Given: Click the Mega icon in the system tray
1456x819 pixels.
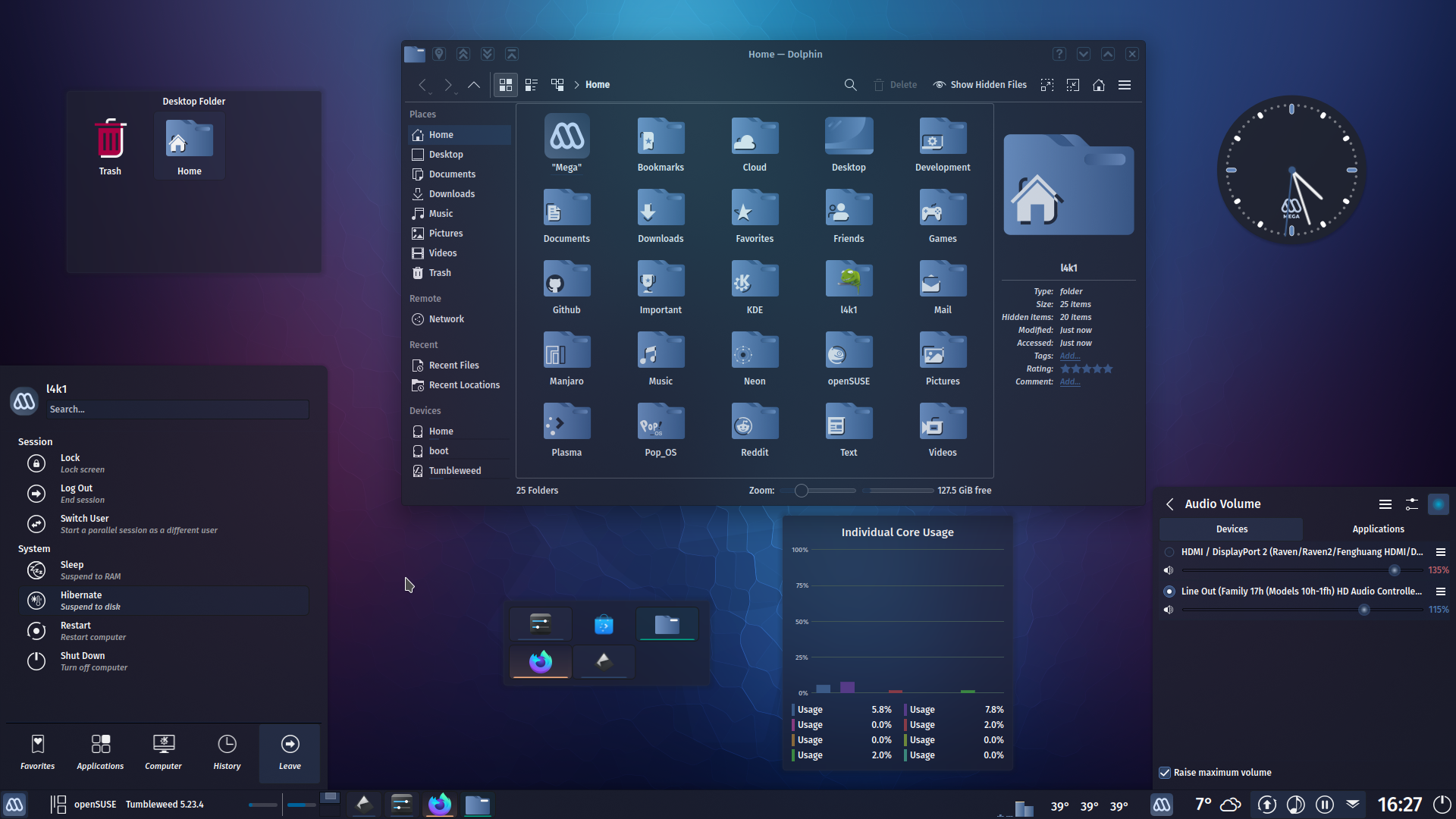Looking at the screenshot, I should coord(1161,804).
